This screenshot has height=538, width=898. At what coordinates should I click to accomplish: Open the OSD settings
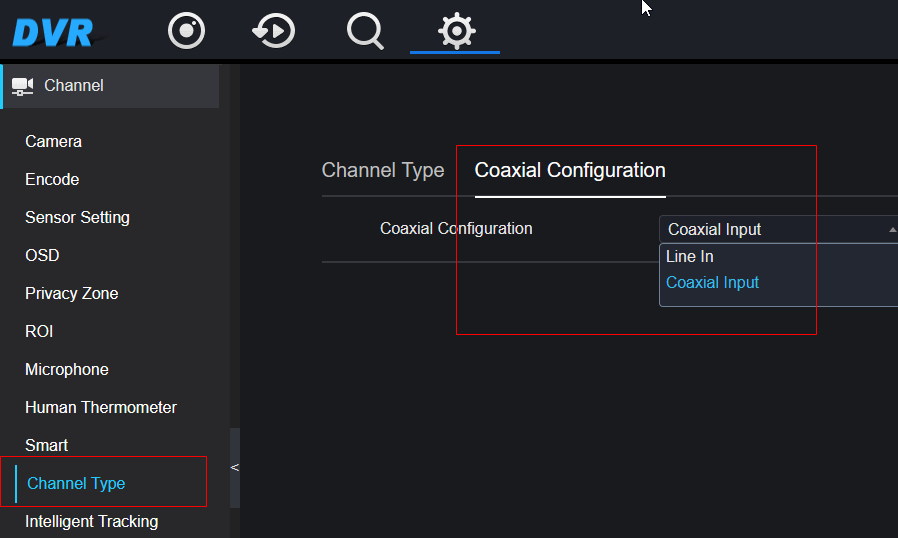point(42,256)
